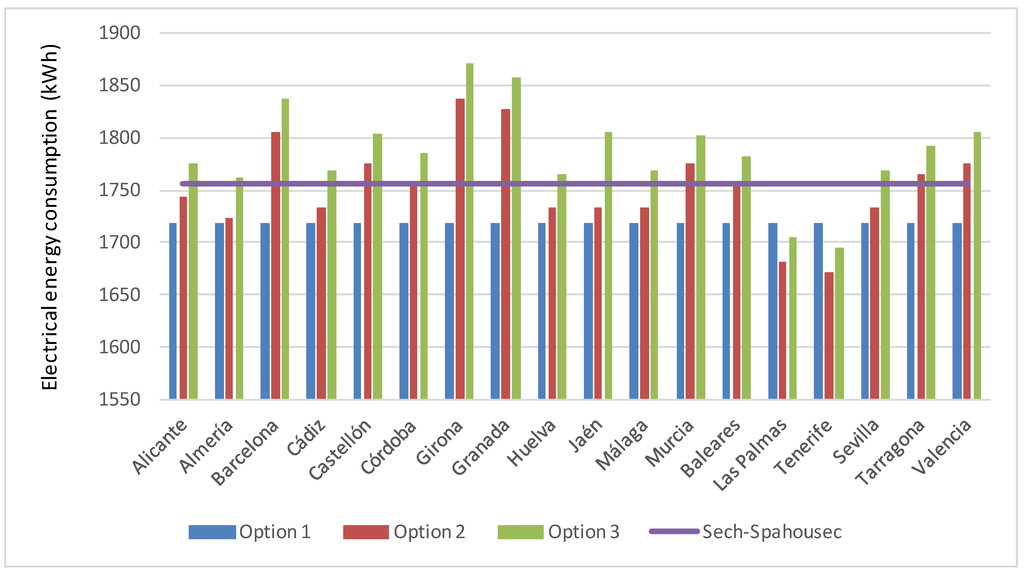This screenshot has height=576, width=1024.
Task: Select the Option 2 legend label
Action: click(428, 532)
